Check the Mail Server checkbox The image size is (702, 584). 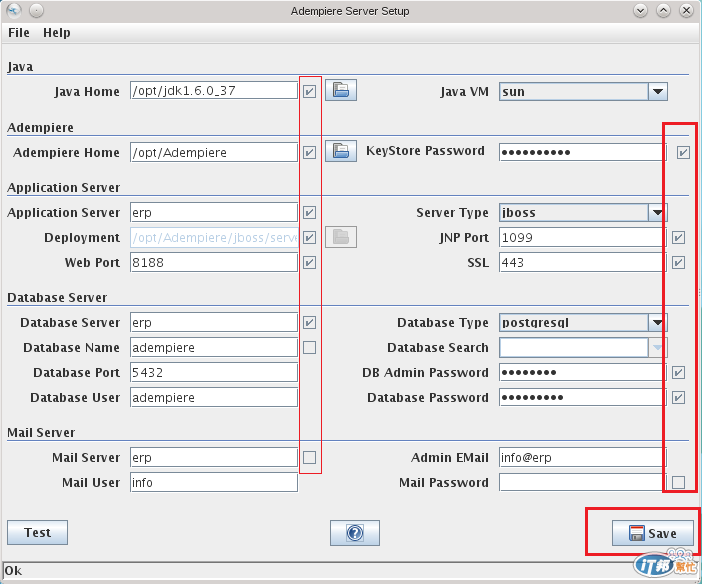click(309, 458)
